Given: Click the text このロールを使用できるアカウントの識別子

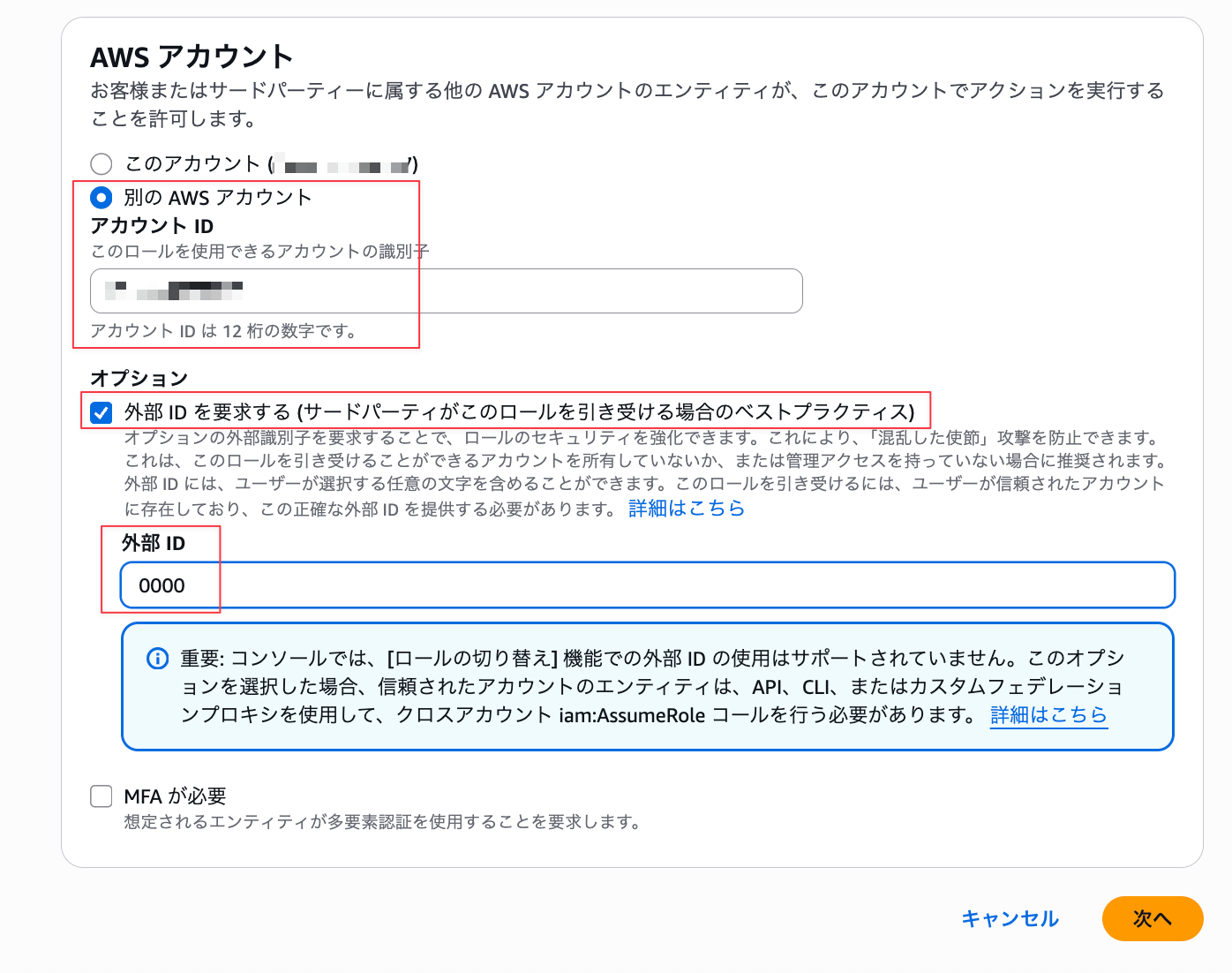Looking at the screenshot, I should [x=259, y=252].
